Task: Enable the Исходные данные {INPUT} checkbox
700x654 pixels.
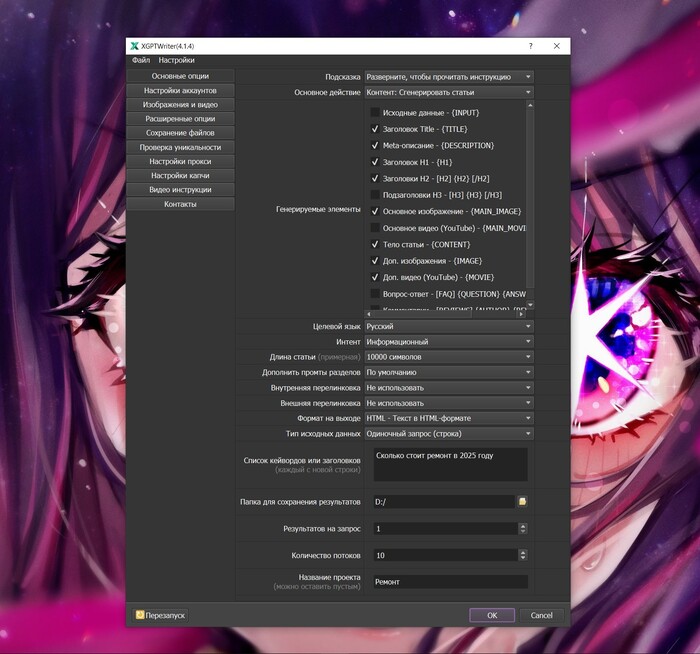Action: tap(375, 113)
